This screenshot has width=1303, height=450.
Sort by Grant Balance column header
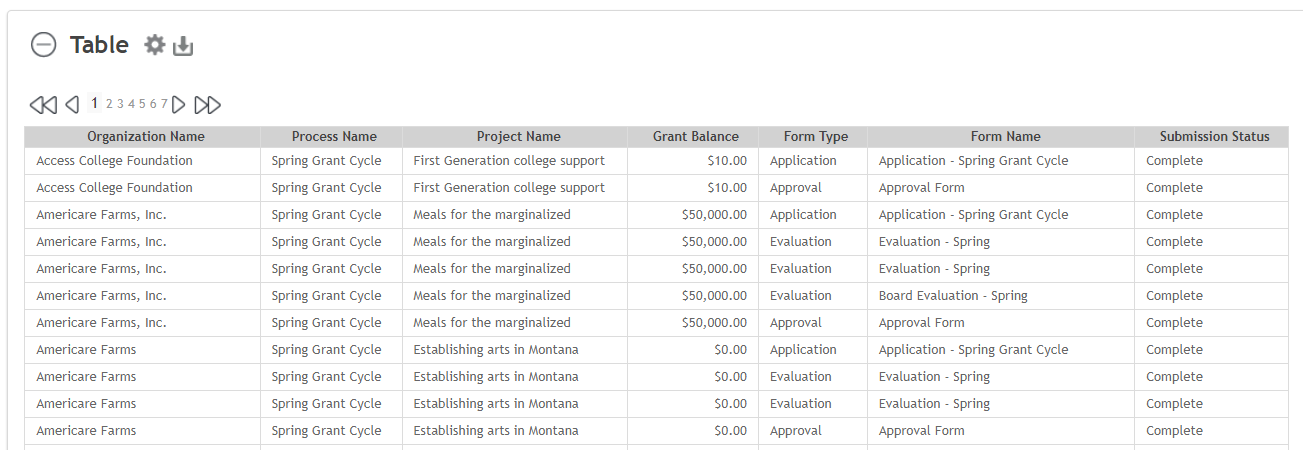(696, 137)
